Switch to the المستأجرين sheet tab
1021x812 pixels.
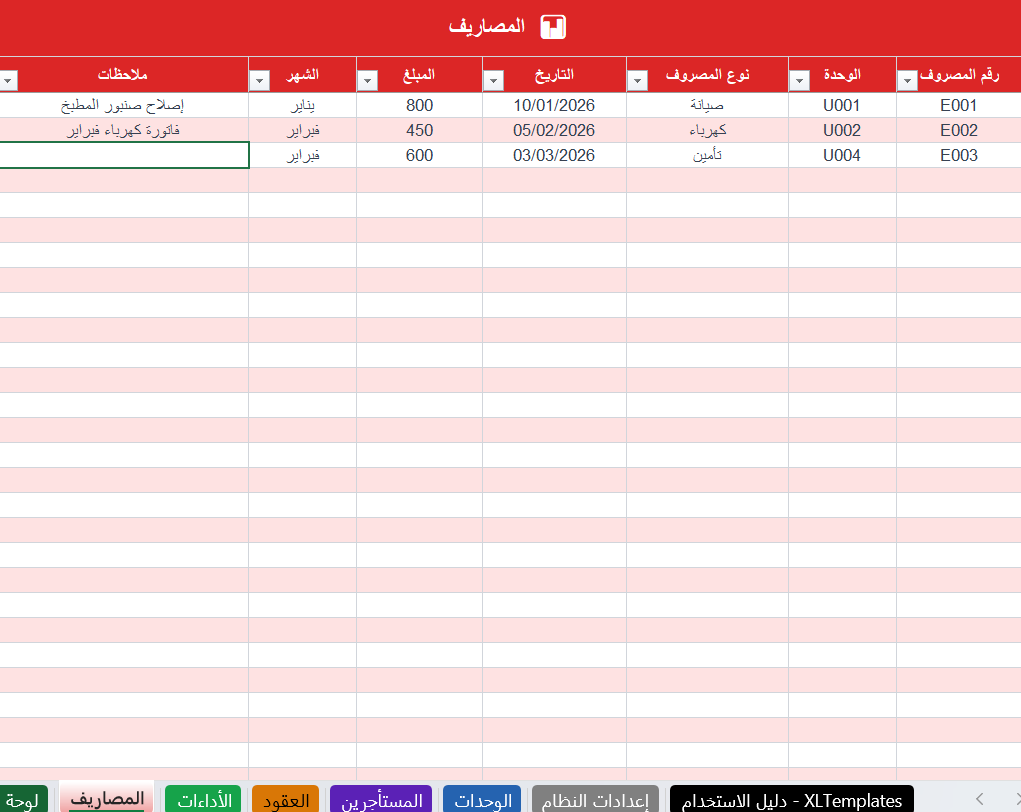[x=381, y=800]
